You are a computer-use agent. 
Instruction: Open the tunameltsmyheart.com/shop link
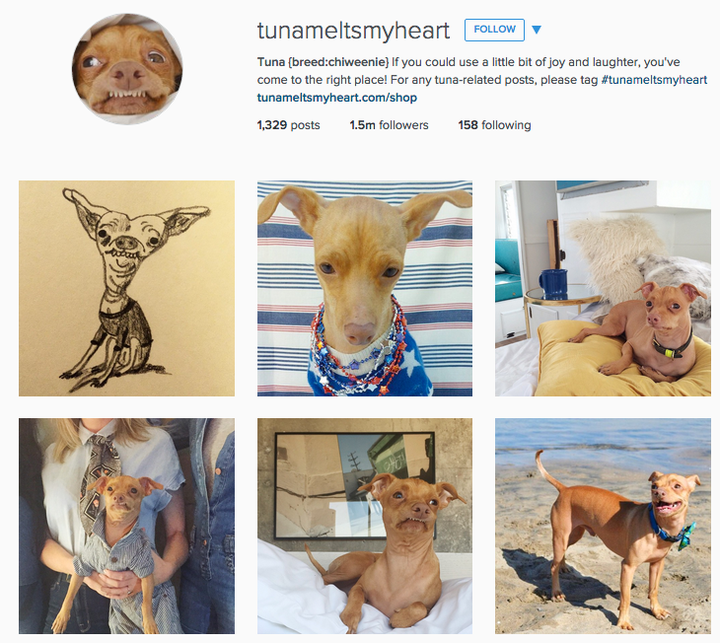click(337, 97)
